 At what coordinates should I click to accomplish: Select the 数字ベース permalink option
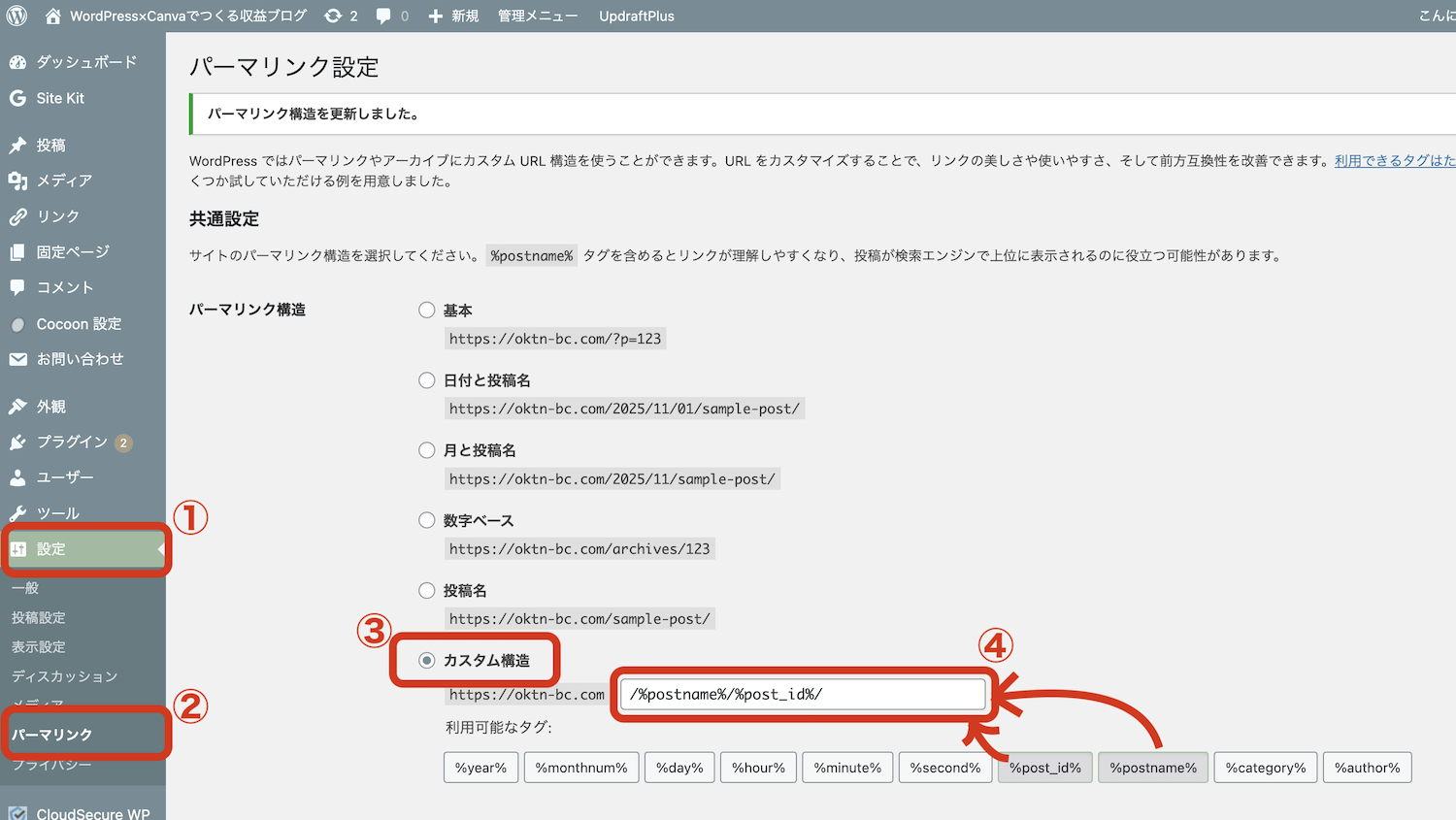tap(427, 520)
